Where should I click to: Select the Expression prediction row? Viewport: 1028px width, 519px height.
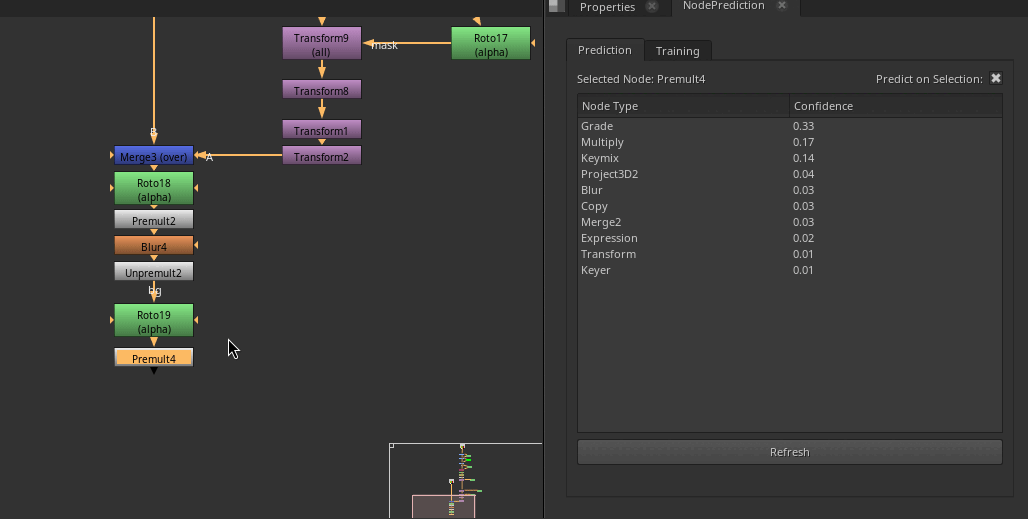tap(789, 238)
